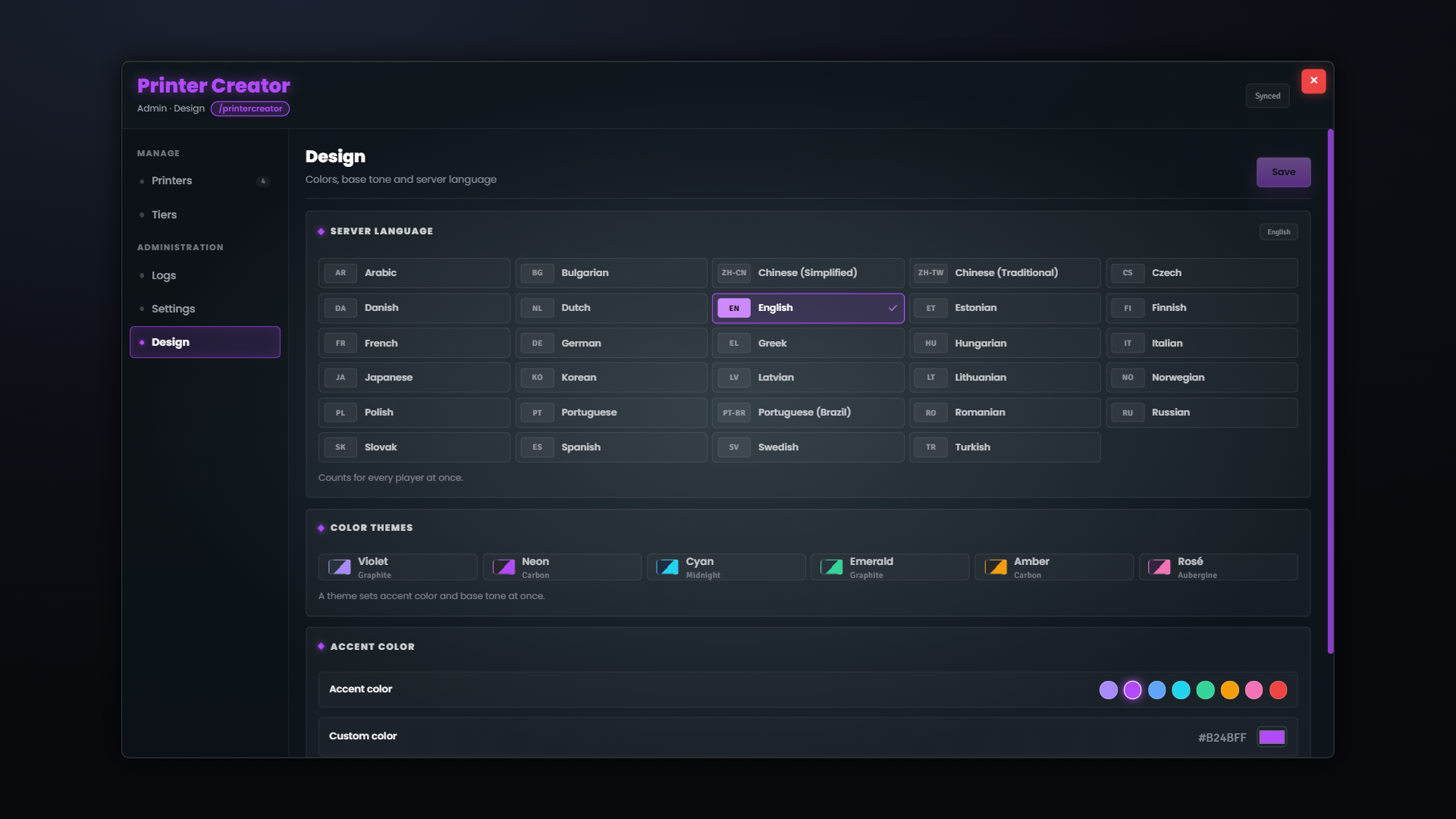Click the /printercreator command pill
1456x819 pixels.
pyautogui.click(x=250, y=108)
